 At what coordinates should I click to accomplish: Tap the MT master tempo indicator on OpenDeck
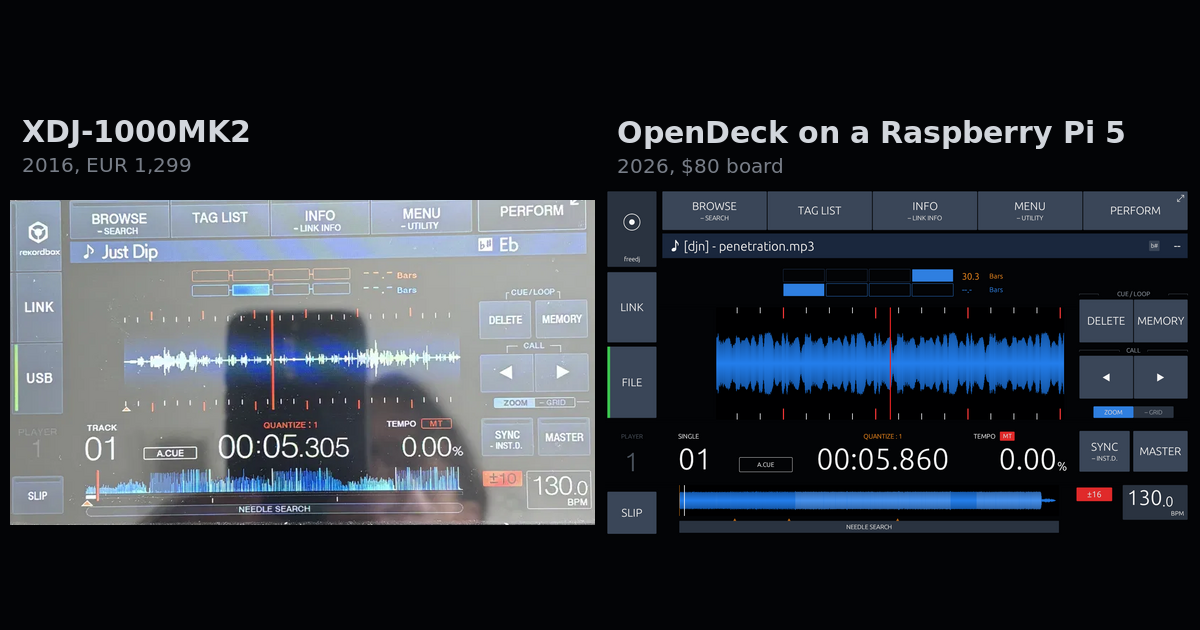coord(1007,437)
